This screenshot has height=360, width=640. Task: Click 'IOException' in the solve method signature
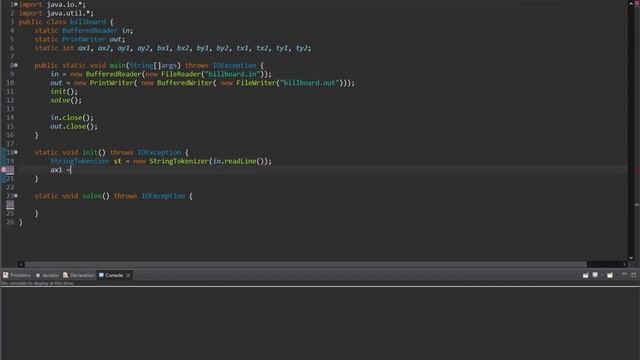click(x=163, y=196)
